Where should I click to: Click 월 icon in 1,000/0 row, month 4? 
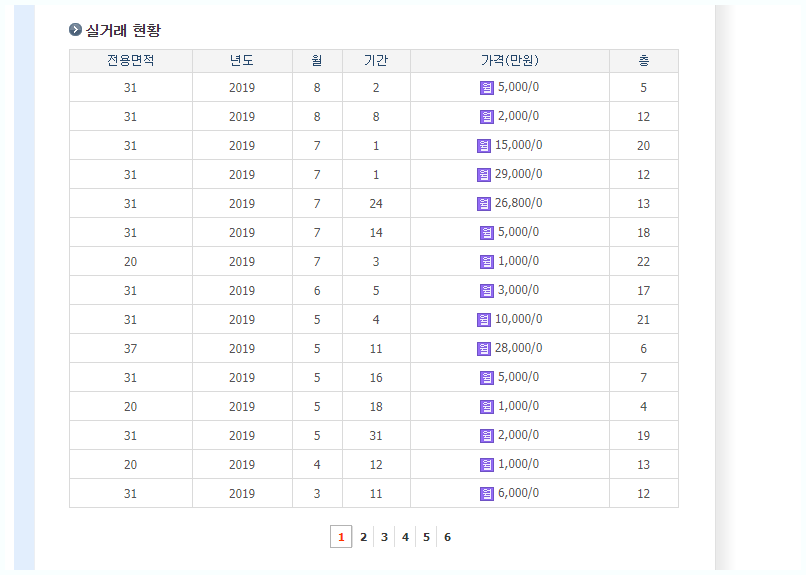pyautogui.click(x=487, y=465)
